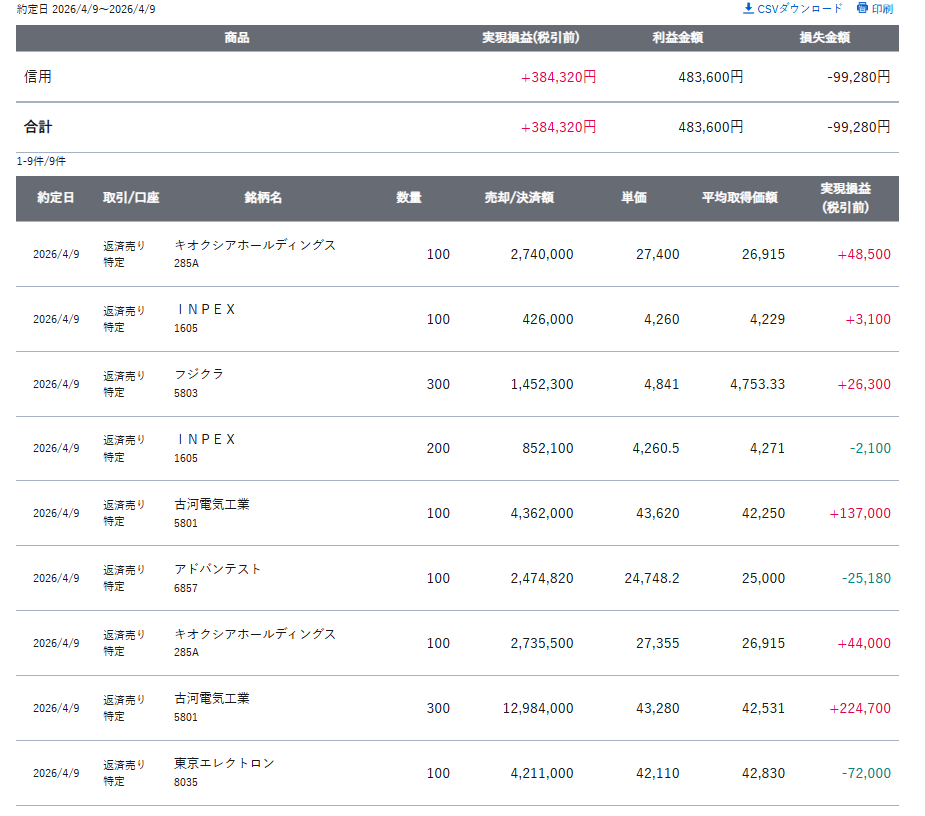Select the 数量 column header

pos(408,198)
